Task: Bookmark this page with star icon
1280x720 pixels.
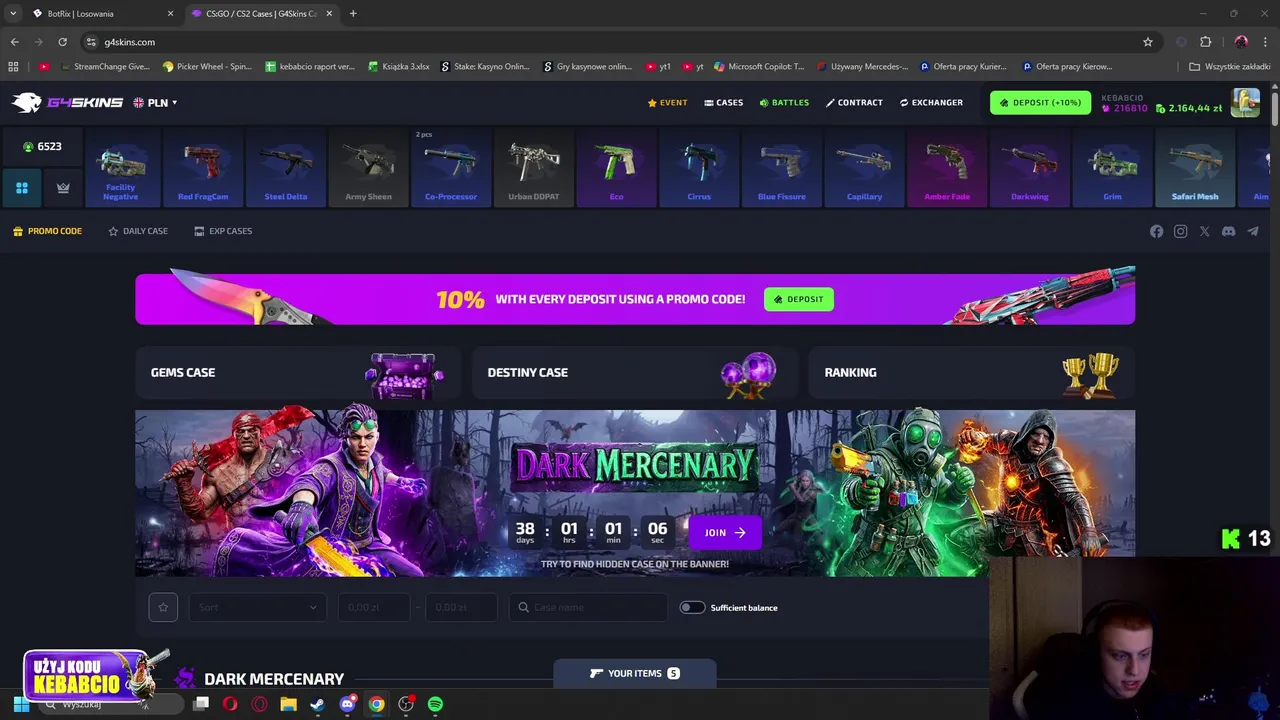Action: click(1148, 42)
